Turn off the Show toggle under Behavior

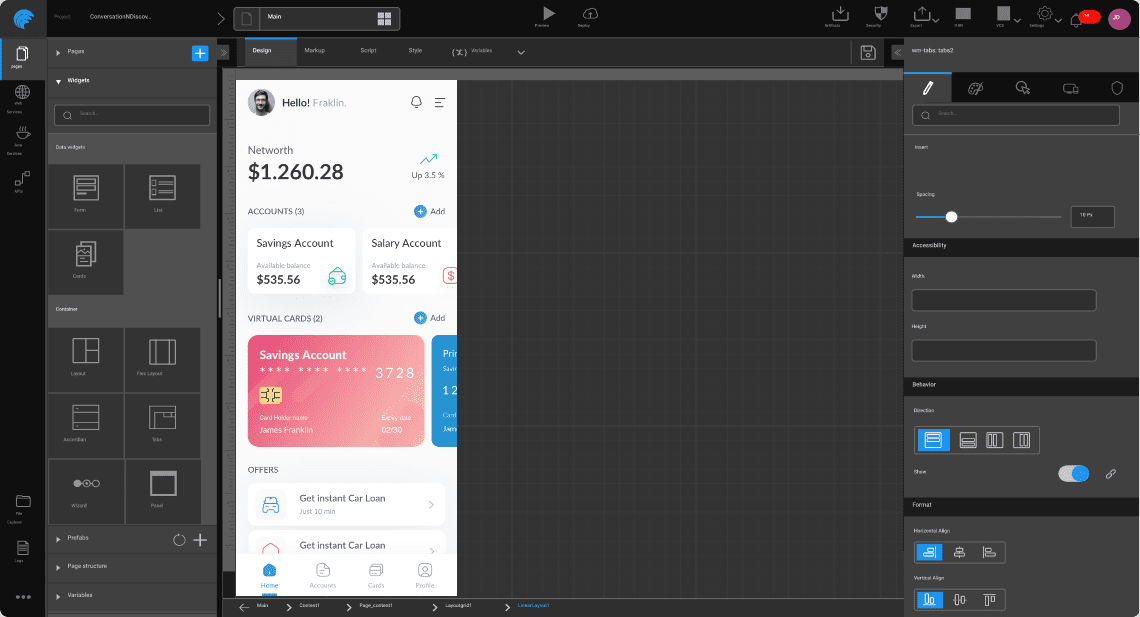(1073, 473)
